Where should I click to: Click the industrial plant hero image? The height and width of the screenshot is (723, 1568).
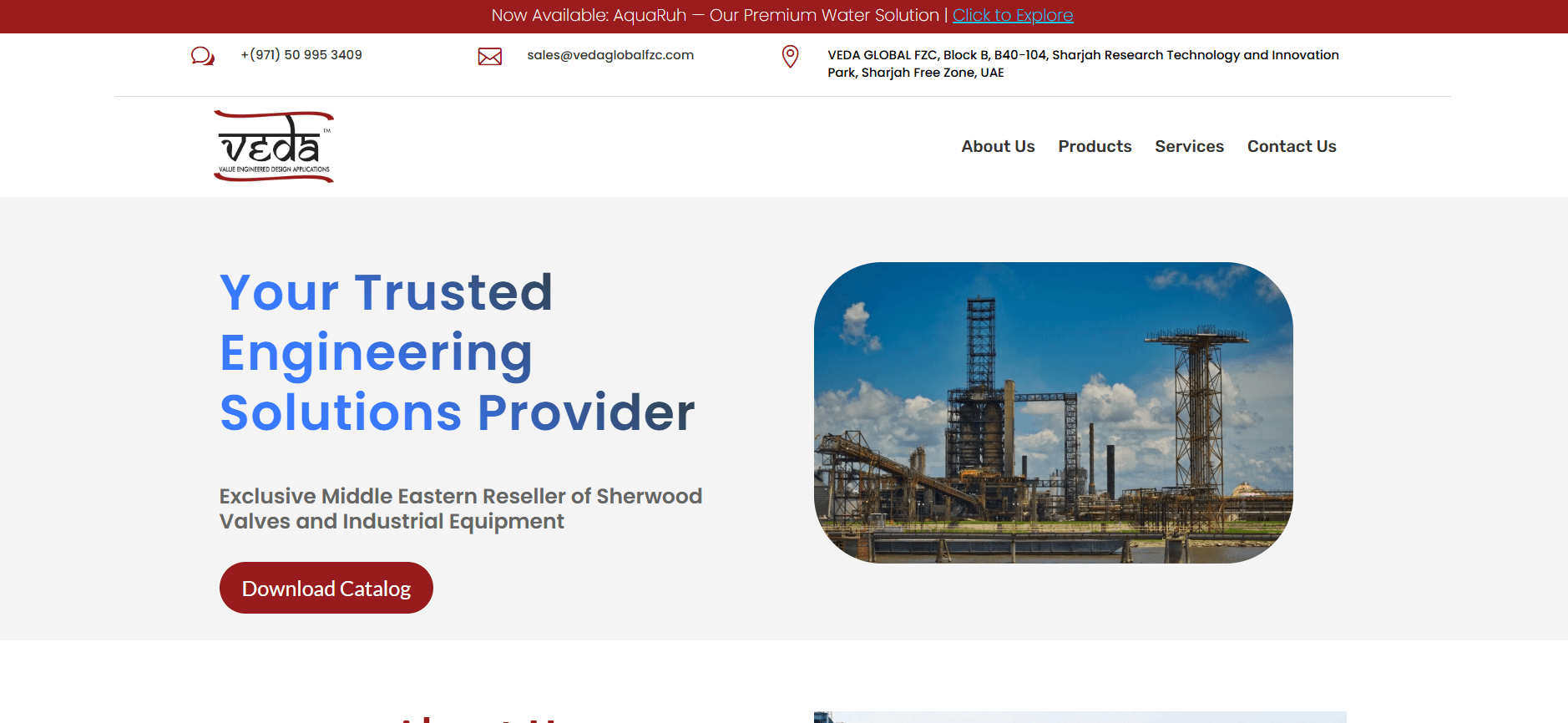[x=1054, y=412]
